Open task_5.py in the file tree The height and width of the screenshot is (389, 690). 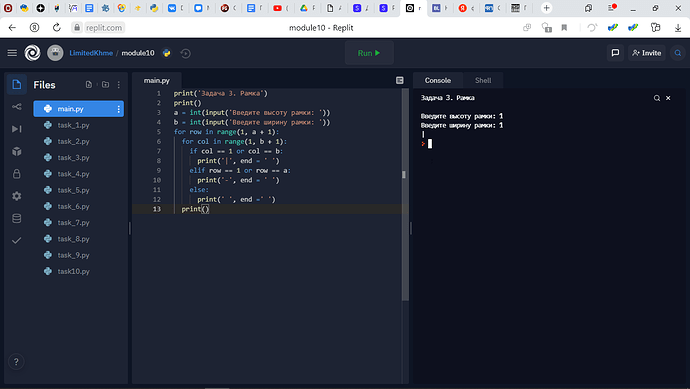point(73,190)
